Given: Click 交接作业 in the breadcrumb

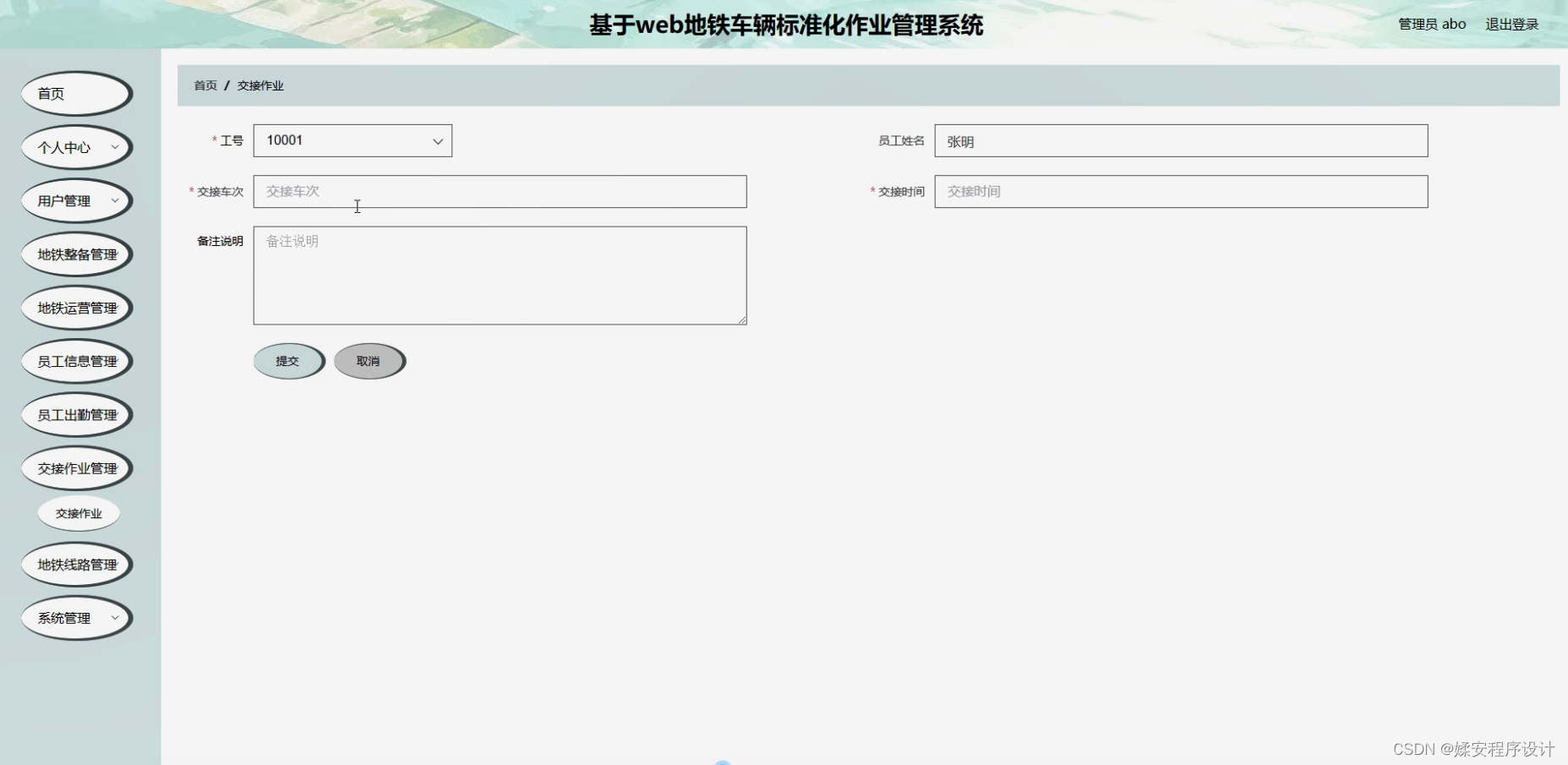Looking at the screenshot, I should pyautogui.click(x=260, y=85).
